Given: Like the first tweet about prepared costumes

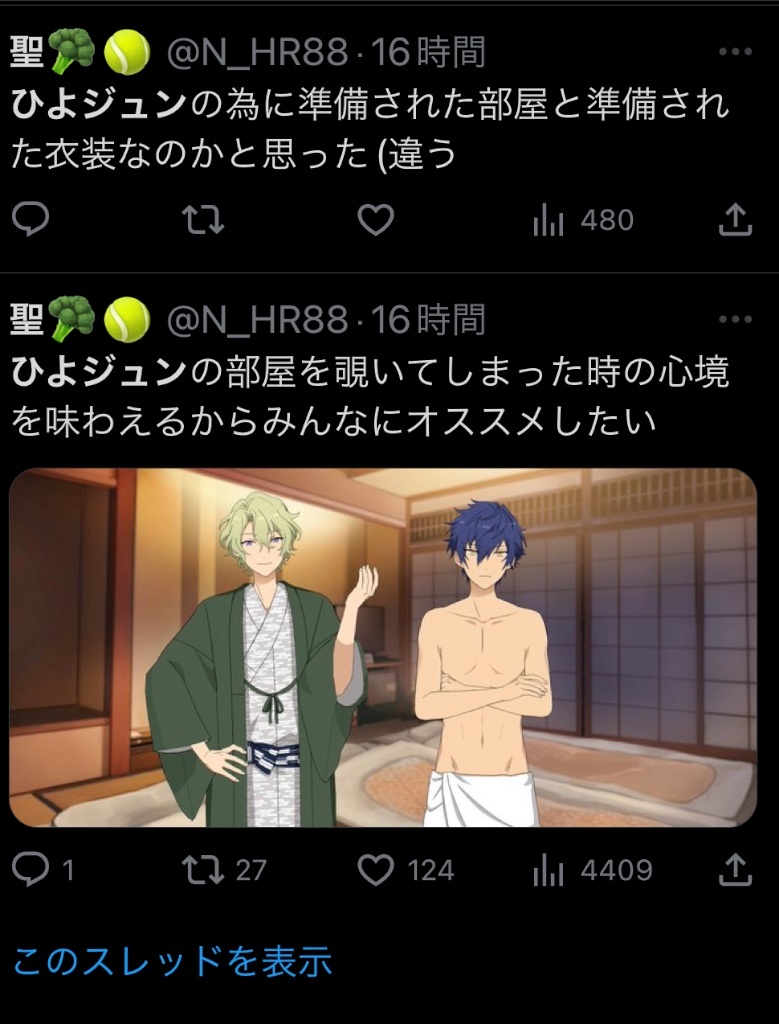Looking at the screenshot, I should pos(376,219).
